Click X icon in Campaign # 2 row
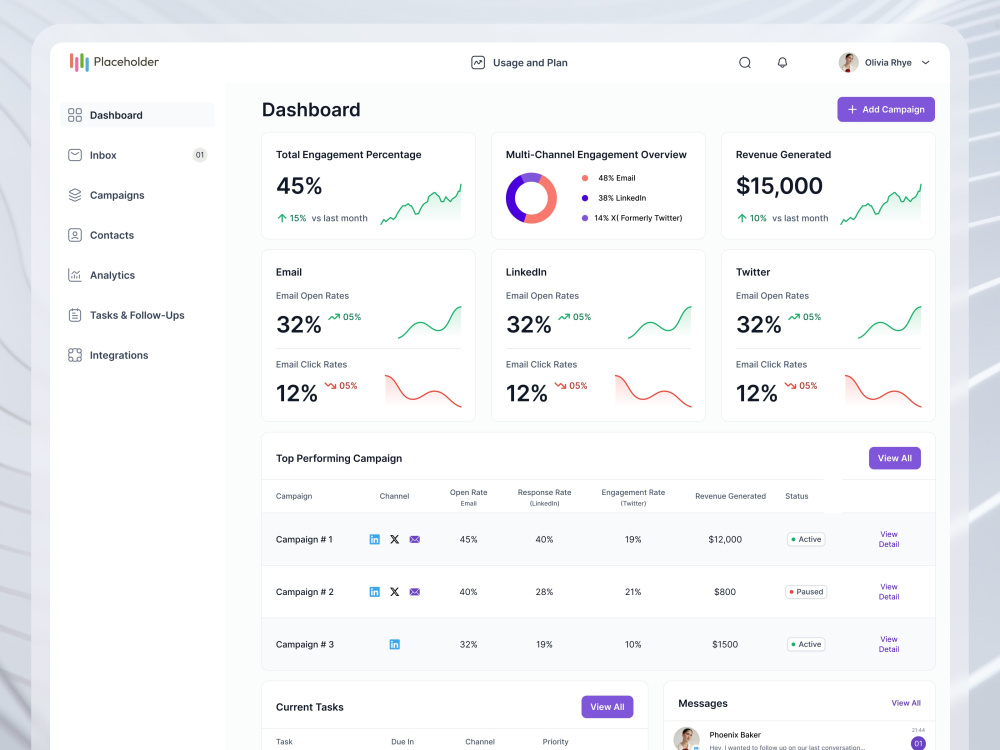Viewport: 1000px width, 750px height. tap(395, 592)
